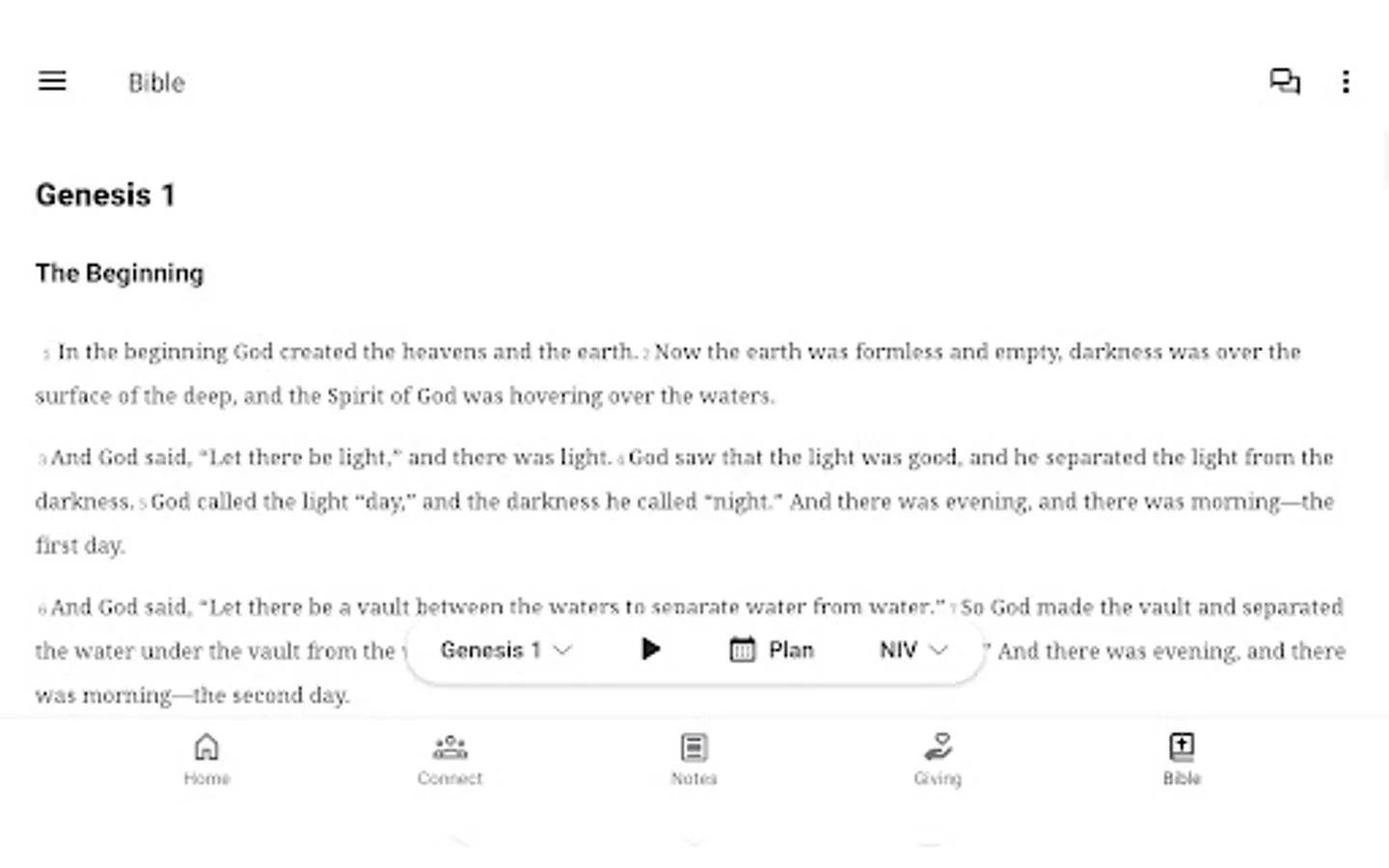Tap the Home house icon

(x=206, y=746)
